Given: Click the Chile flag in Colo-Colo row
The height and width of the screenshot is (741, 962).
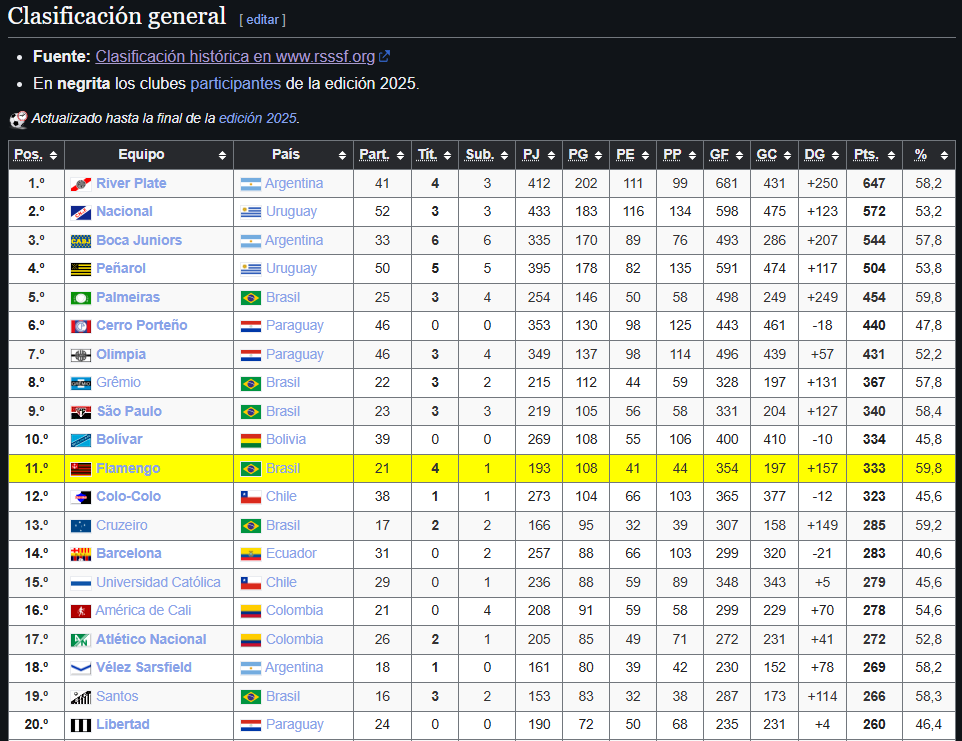Looking at the screenshot, I should [250, 497].
